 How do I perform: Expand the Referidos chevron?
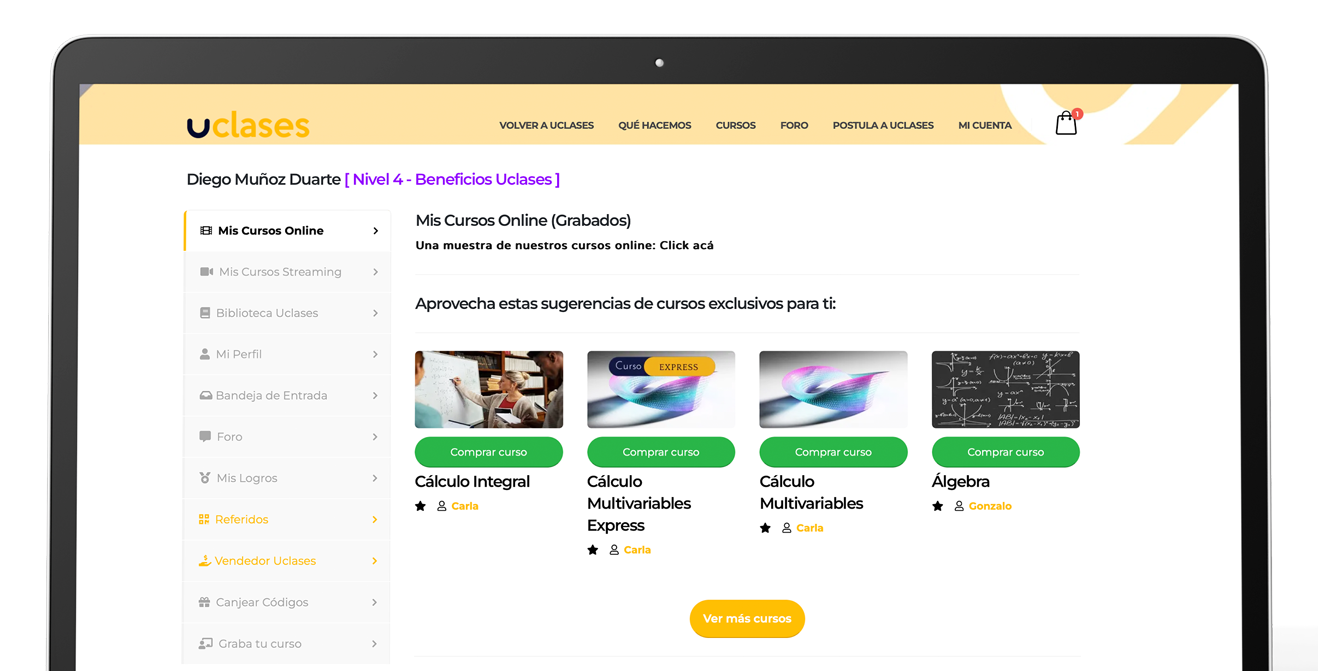point(376,520)
